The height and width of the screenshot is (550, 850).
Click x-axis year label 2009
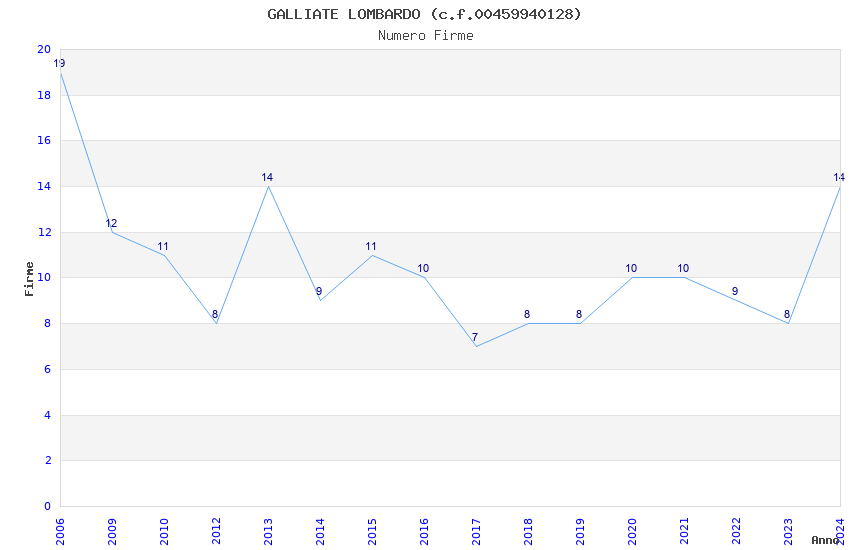pyautogui.click(x=112, y=531)
